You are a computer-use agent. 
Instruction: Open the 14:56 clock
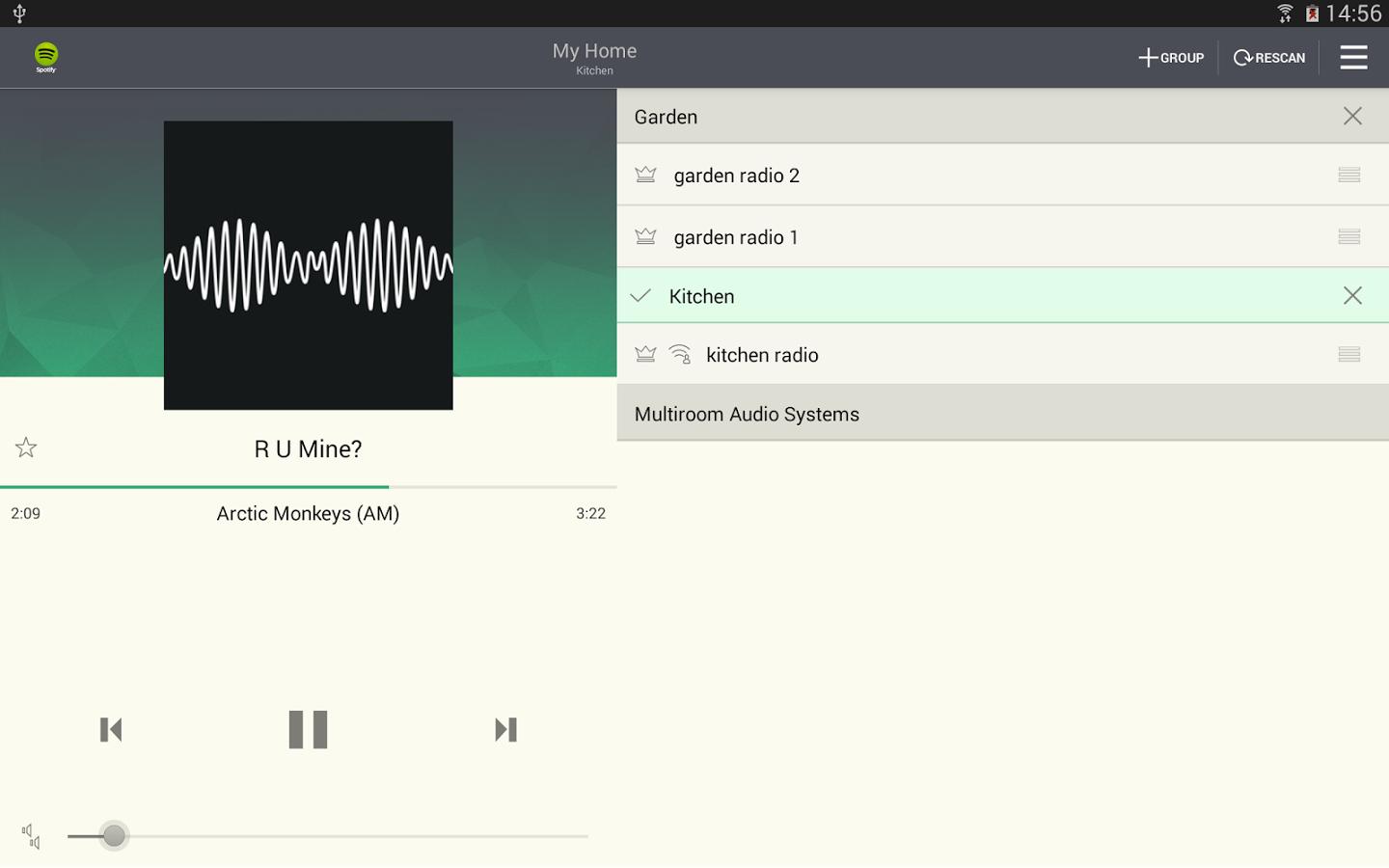coord(1353,14)
